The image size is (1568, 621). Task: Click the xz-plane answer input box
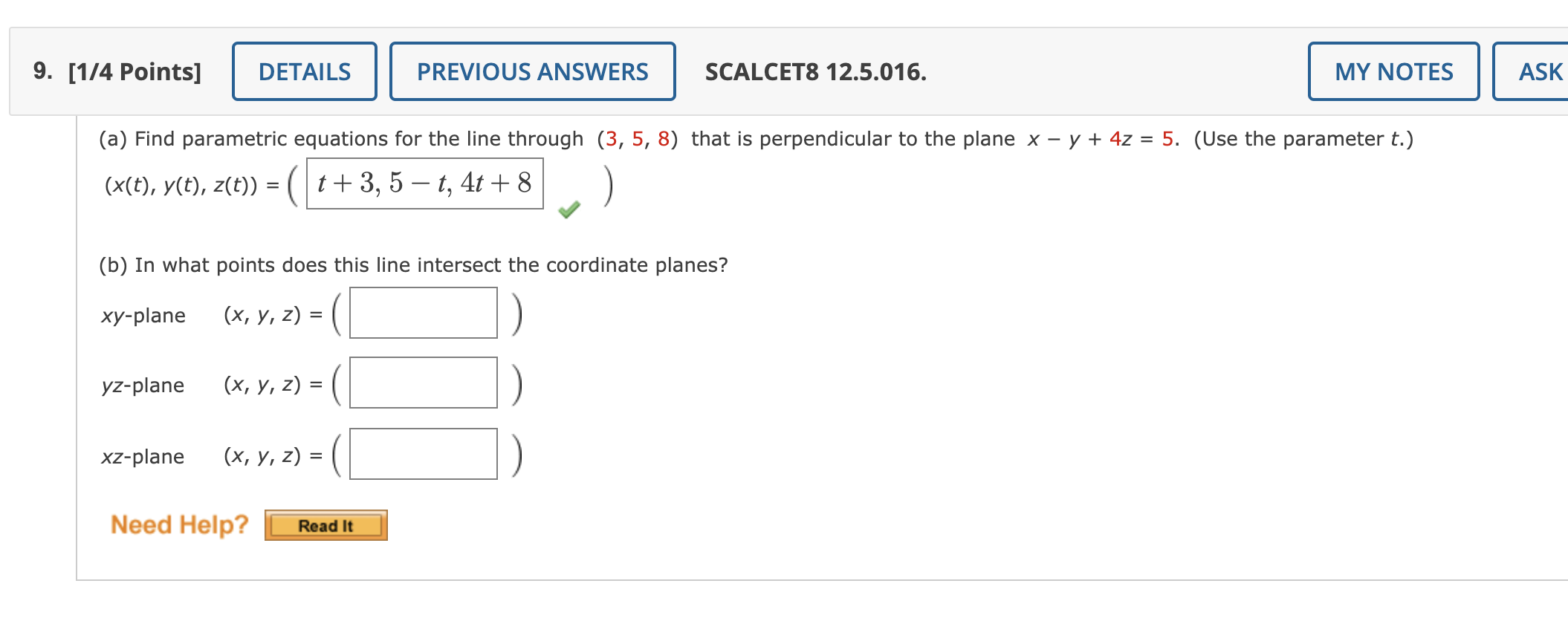[422, 455]
